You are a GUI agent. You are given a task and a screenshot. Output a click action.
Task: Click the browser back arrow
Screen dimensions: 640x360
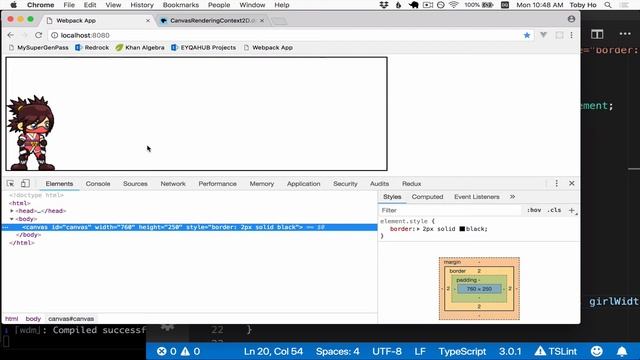point(11,35)
